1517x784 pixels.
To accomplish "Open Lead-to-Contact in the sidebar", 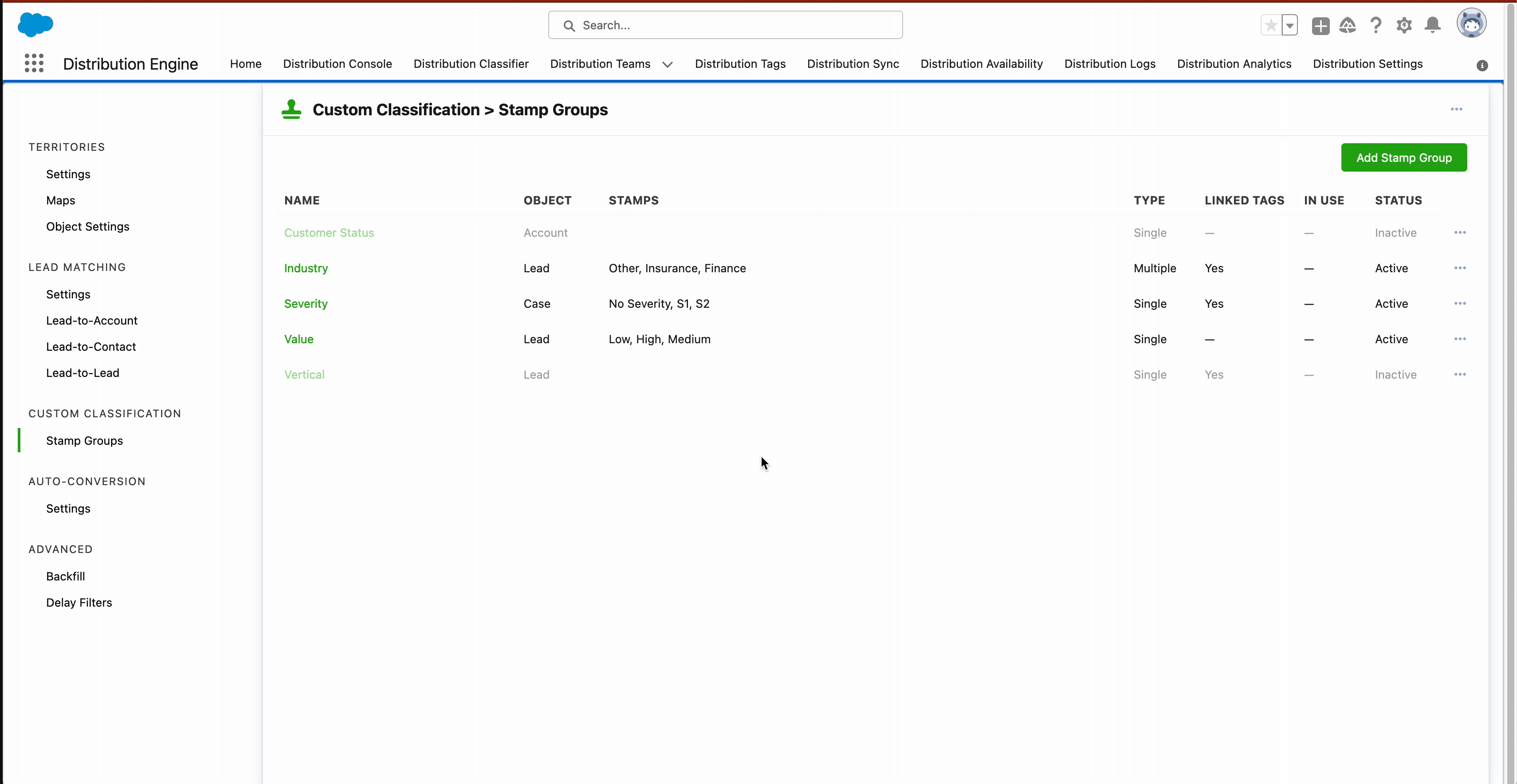I will tap(90, 347).
